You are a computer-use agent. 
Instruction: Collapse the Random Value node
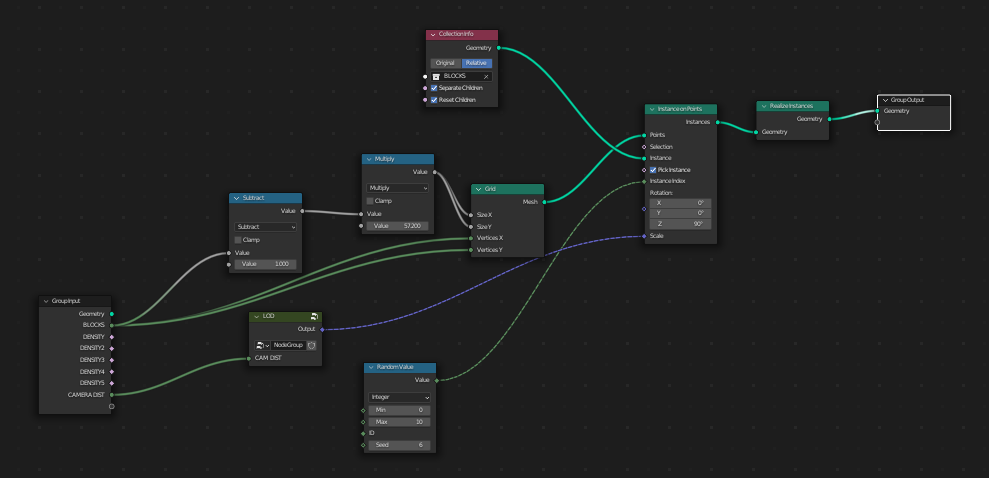point(372,368)
